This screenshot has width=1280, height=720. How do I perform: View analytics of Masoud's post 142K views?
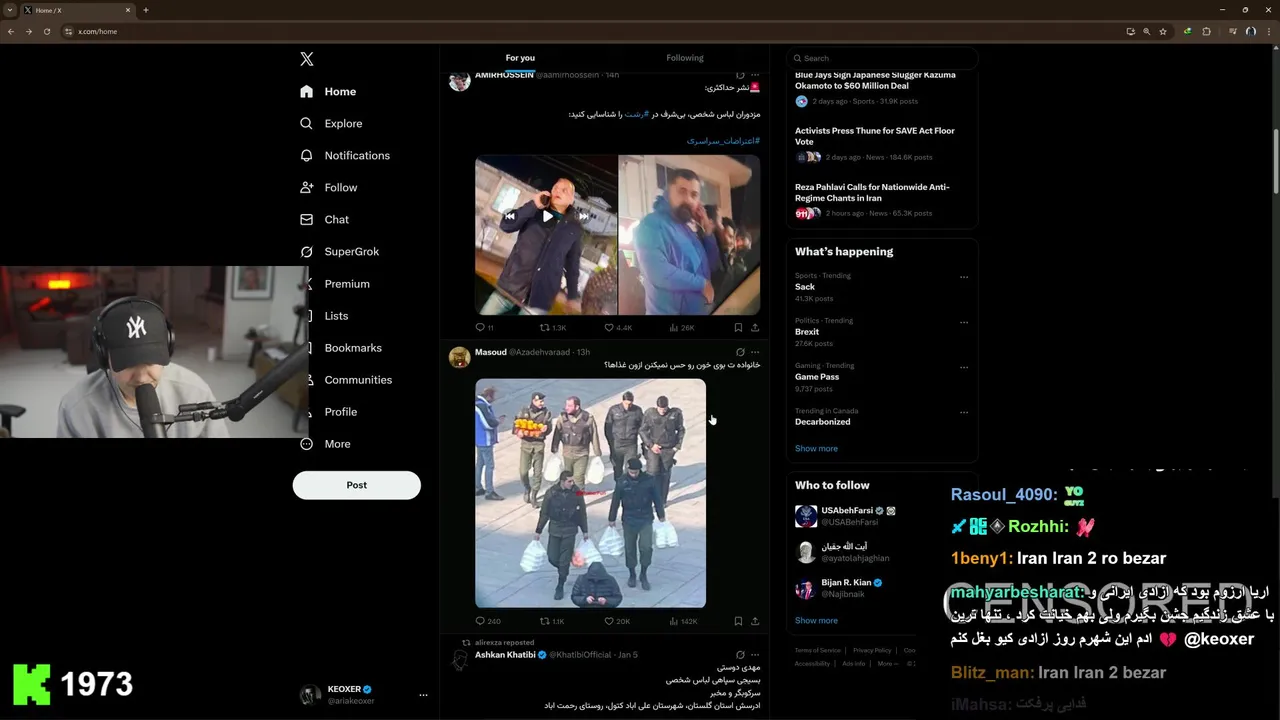[x=683, y=621]
